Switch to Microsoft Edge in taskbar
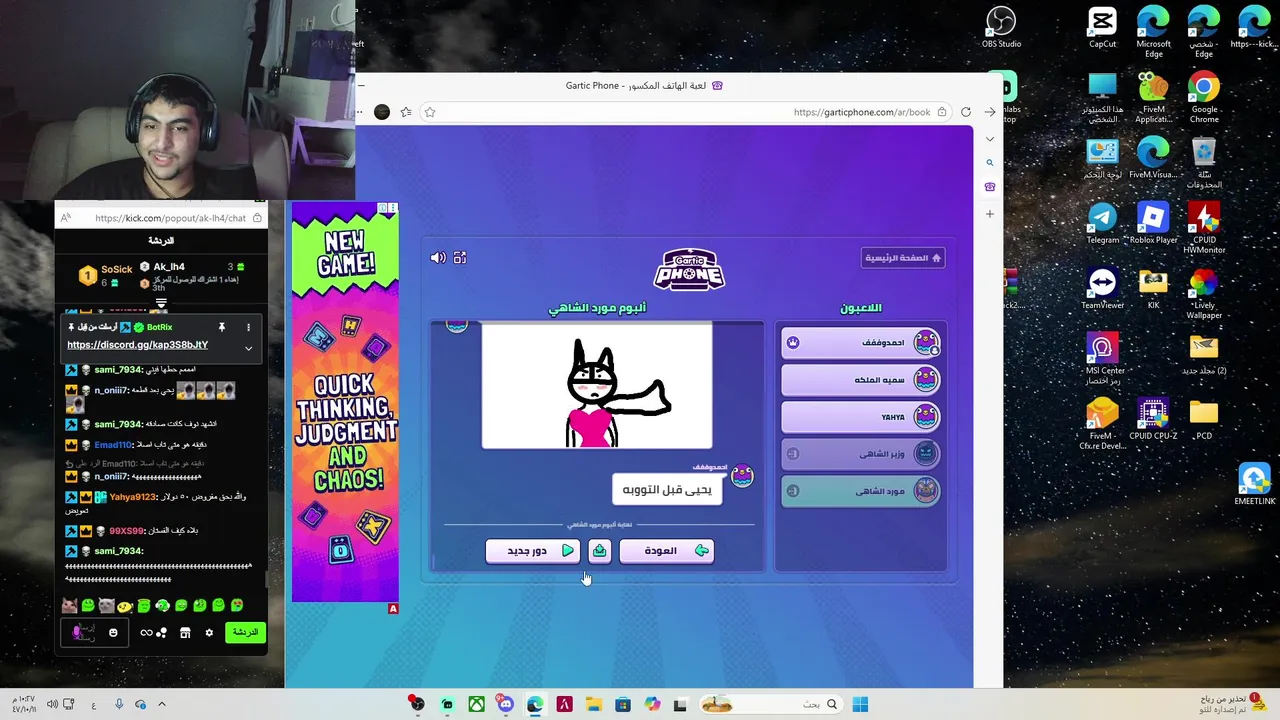Screen dimensions: 1280x720 (535, 705)
